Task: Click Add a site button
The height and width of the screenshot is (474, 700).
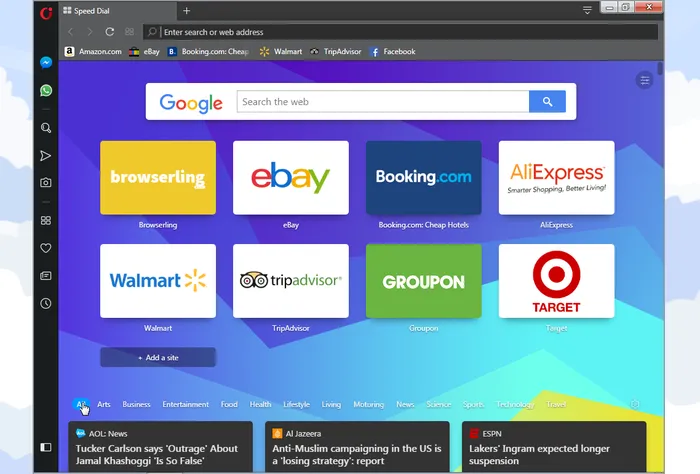Action: click(x=158, y=358)
